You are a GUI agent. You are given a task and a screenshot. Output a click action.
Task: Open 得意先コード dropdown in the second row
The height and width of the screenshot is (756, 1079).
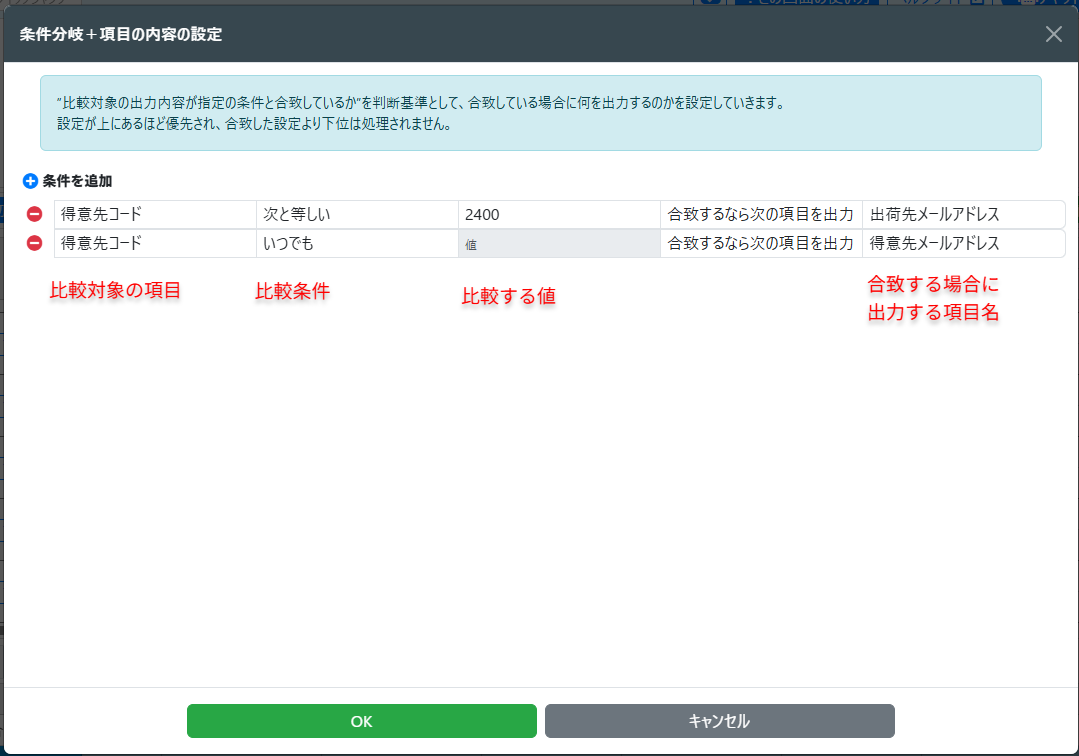point(155,243)
